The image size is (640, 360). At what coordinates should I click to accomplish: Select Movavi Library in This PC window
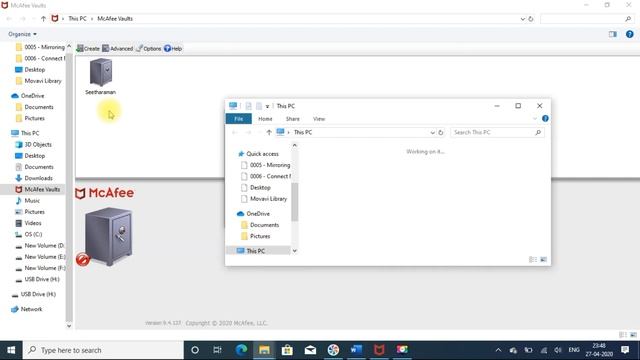pyautogui.click(x=264, y=199)
